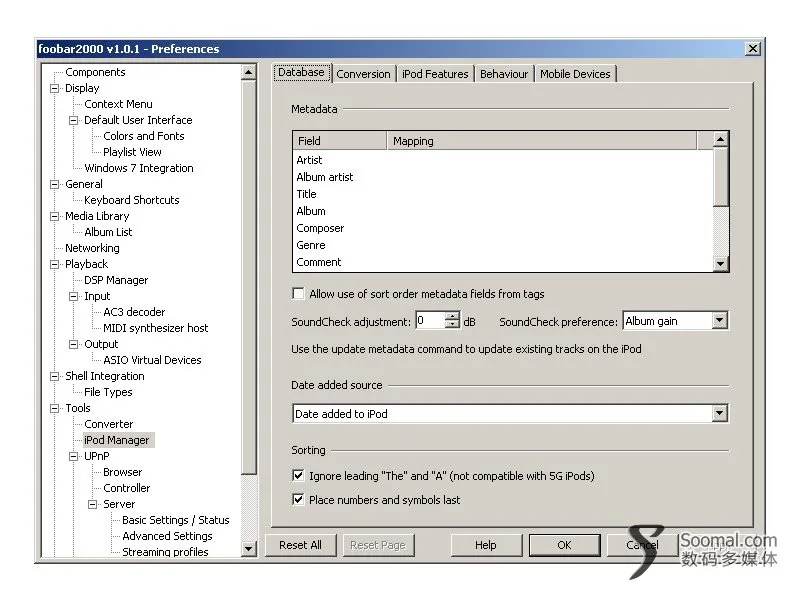Open the Mobile Devices tab
The width and height of the screenshot is (800, 600).
575,74
